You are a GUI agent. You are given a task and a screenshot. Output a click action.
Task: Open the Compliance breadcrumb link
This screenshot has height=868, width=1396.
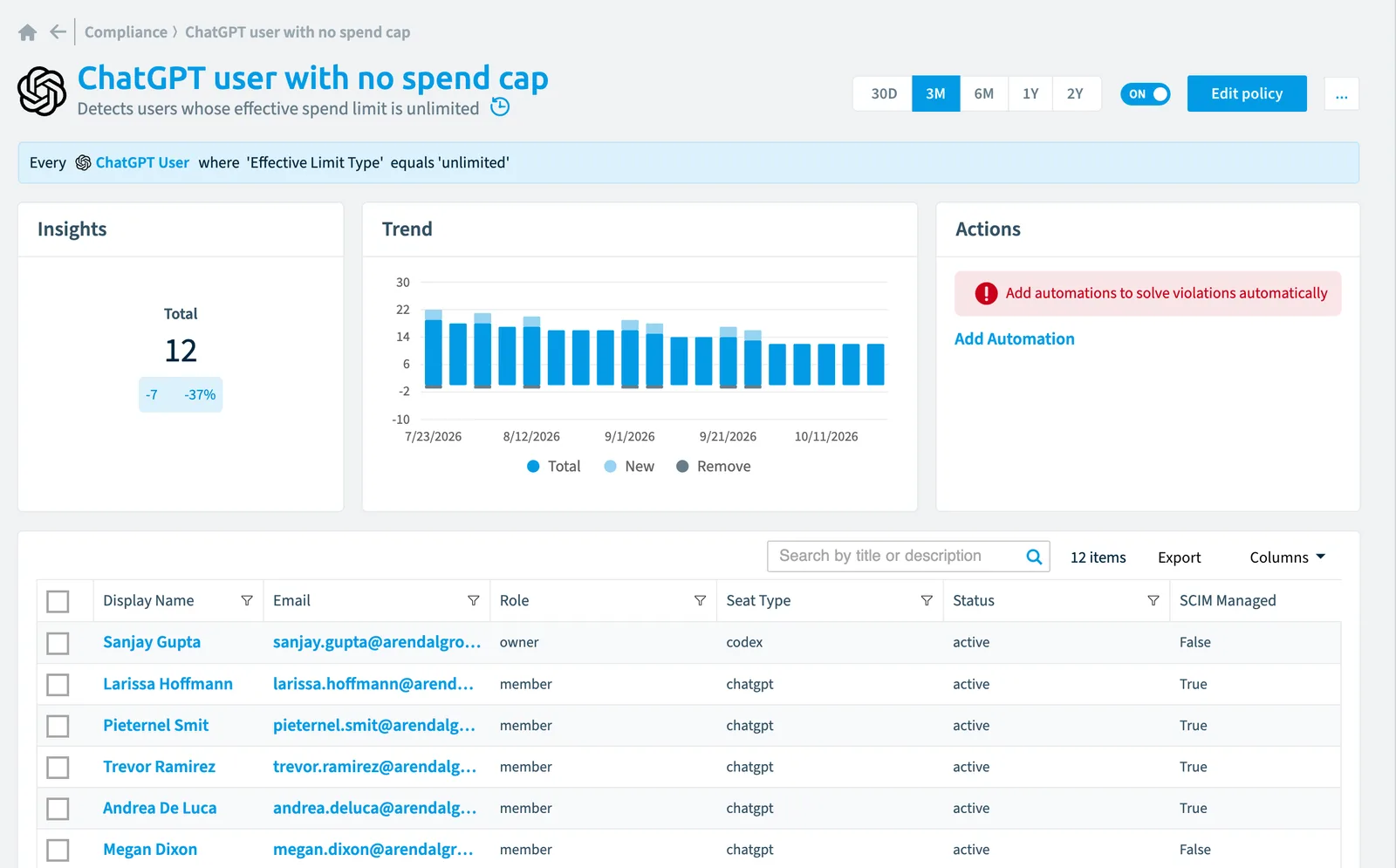tap(126, 32)
